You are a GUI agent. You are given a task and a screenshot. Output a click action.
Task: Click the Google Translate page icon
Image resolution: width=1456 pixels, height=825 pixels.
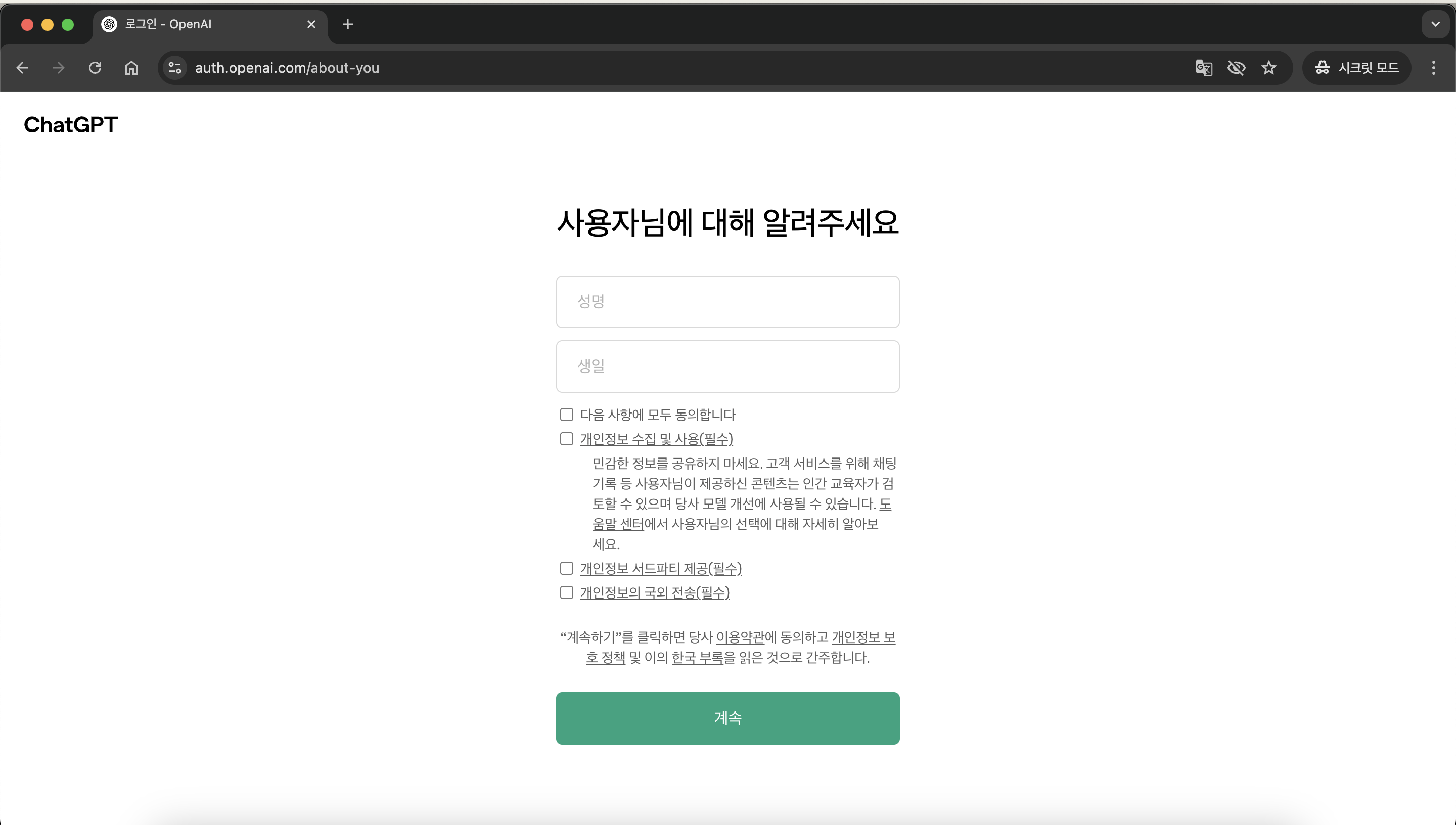coord(1203,68)
